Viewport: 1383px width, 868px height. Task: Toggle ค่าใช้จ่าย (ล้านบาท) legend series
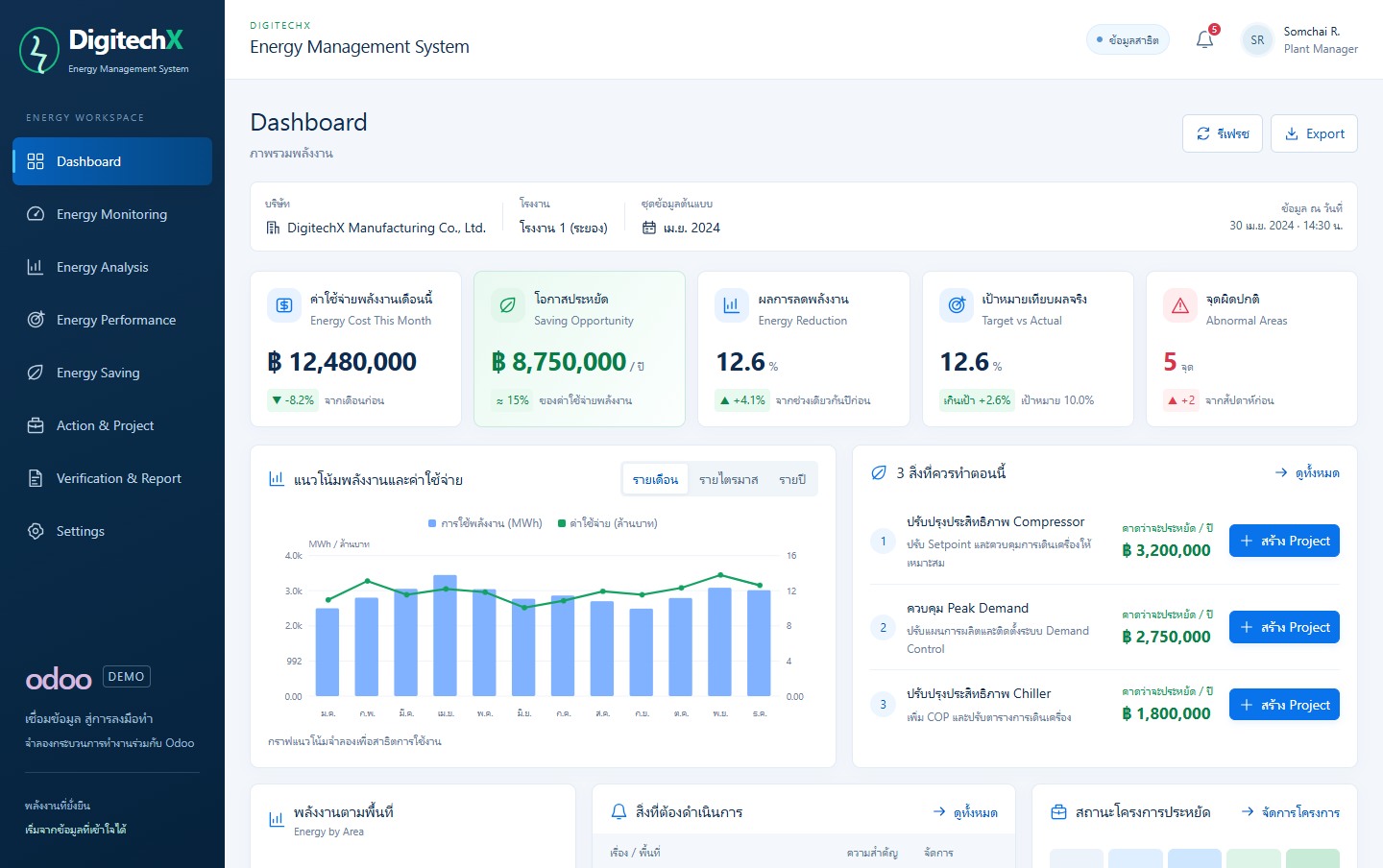(608, 523)
